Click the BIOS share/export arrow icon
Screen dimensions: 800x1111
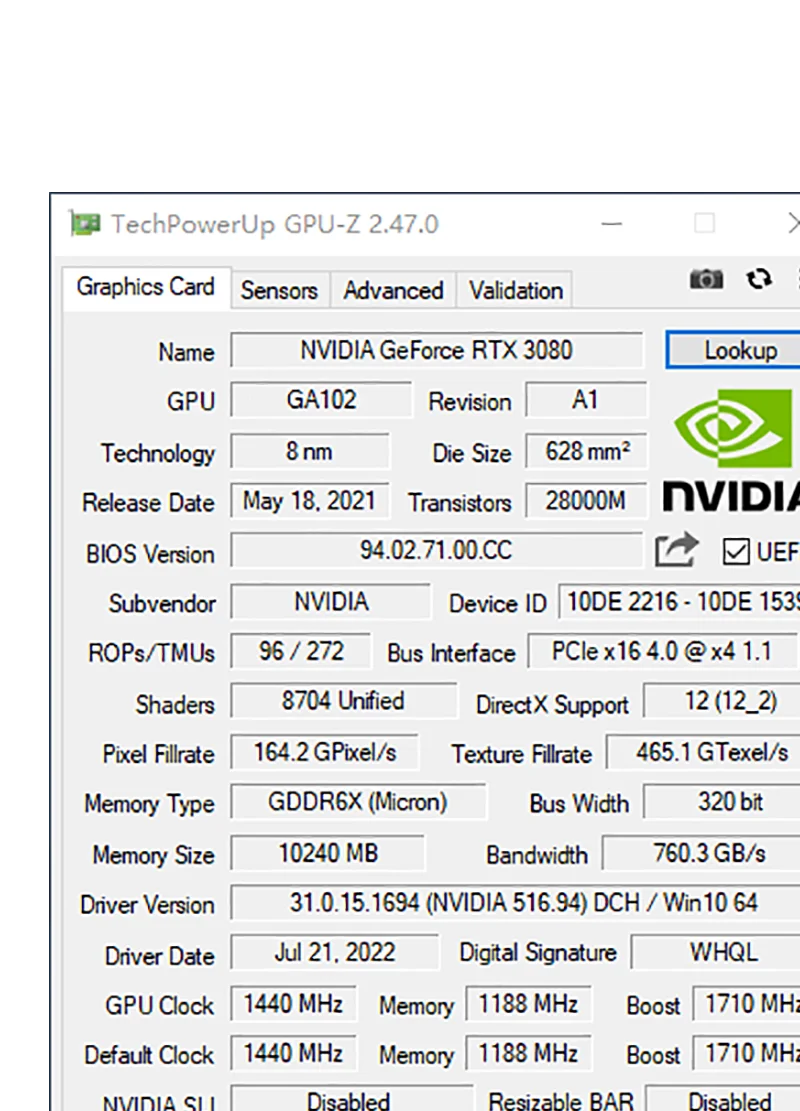tap(676, 550)
